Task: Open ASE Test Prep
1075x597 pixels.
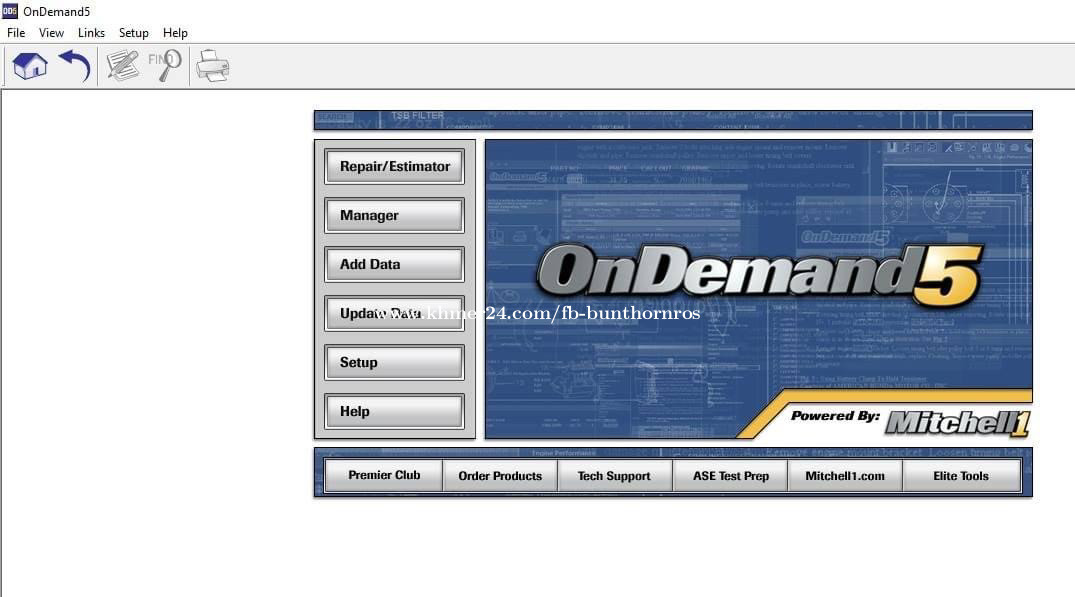Action: click(731, 476)
